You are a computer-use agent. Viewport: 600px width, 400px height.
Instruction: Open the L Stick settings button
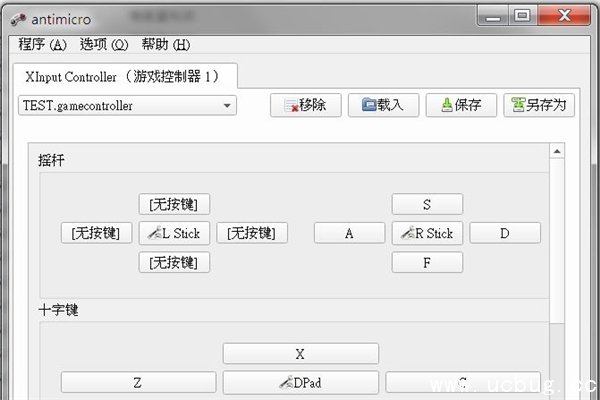pyautogui.click(x=174, y=233)
